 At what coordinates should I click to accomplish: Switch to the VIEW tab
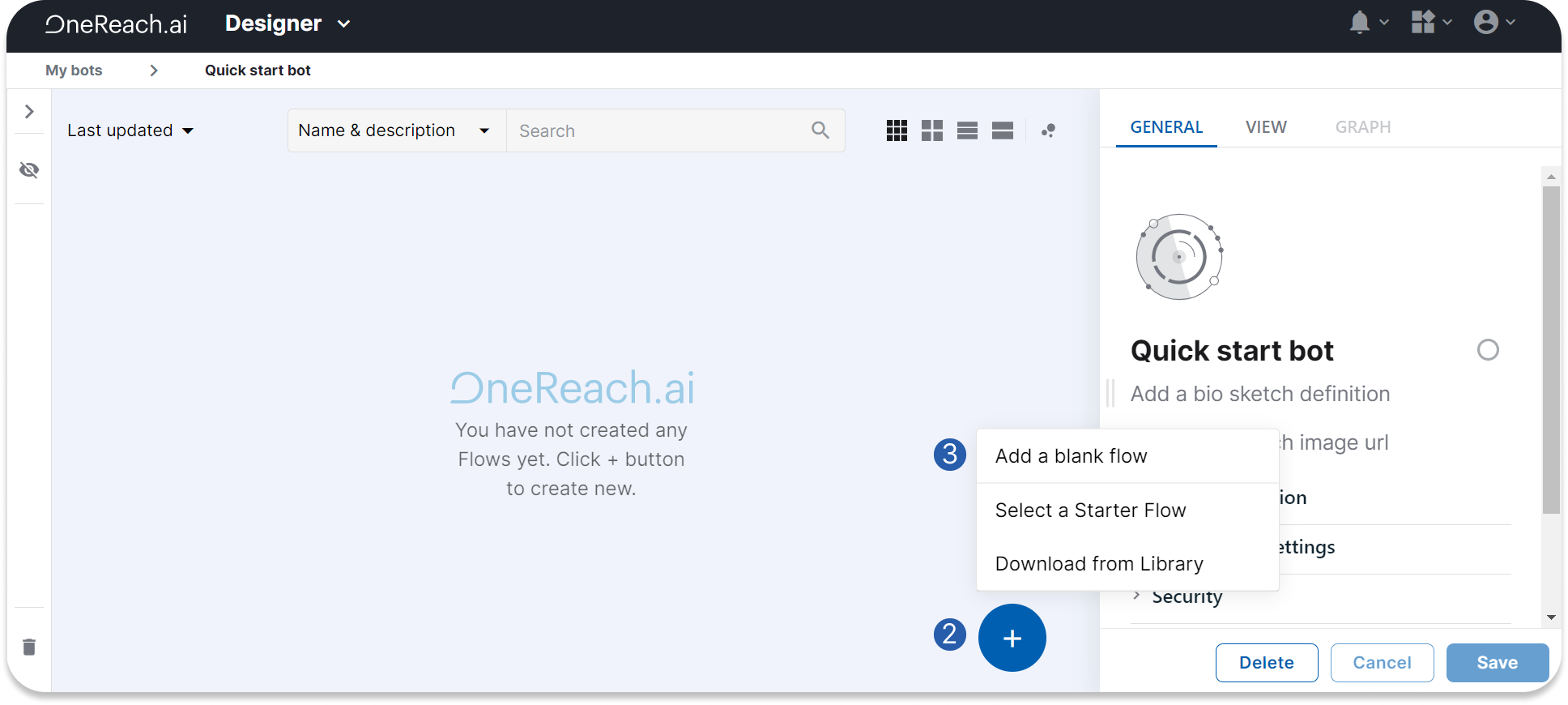(x=1266, y=127)
